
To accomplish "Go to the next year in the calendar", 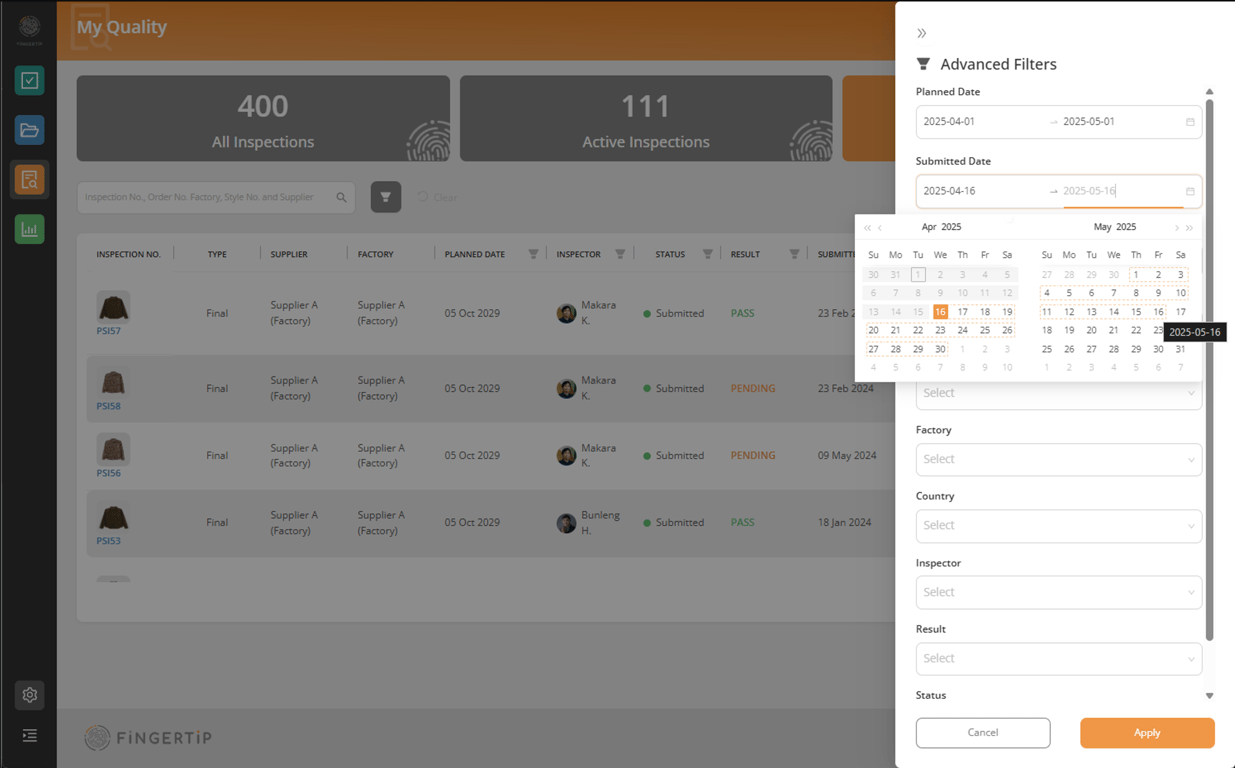I will 1189,228.
